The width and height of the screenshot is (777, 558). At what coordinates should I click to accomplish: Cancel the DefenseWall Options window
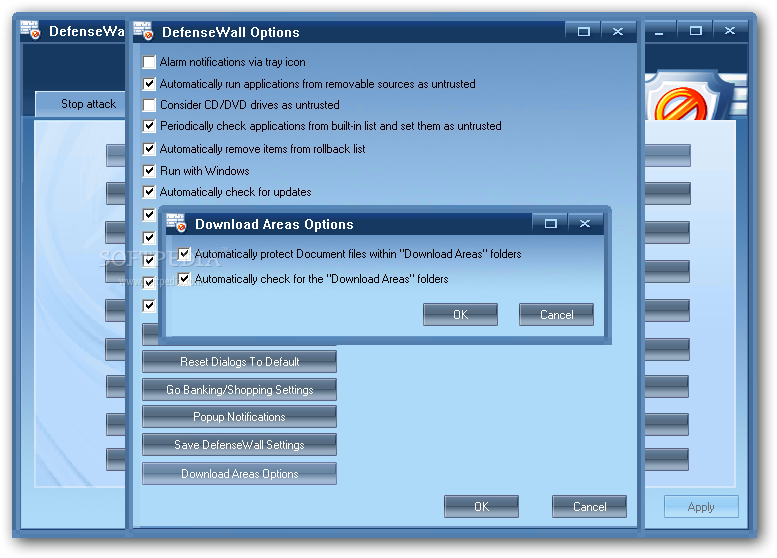click(x=589, y=506)
